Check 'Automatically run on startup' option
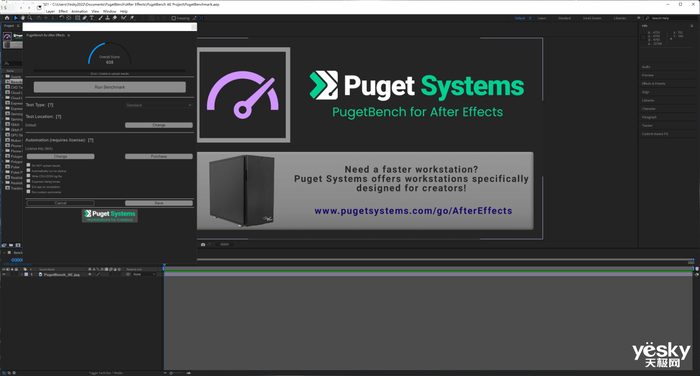This screenshot has height=376, width=700. click(29, 170)
